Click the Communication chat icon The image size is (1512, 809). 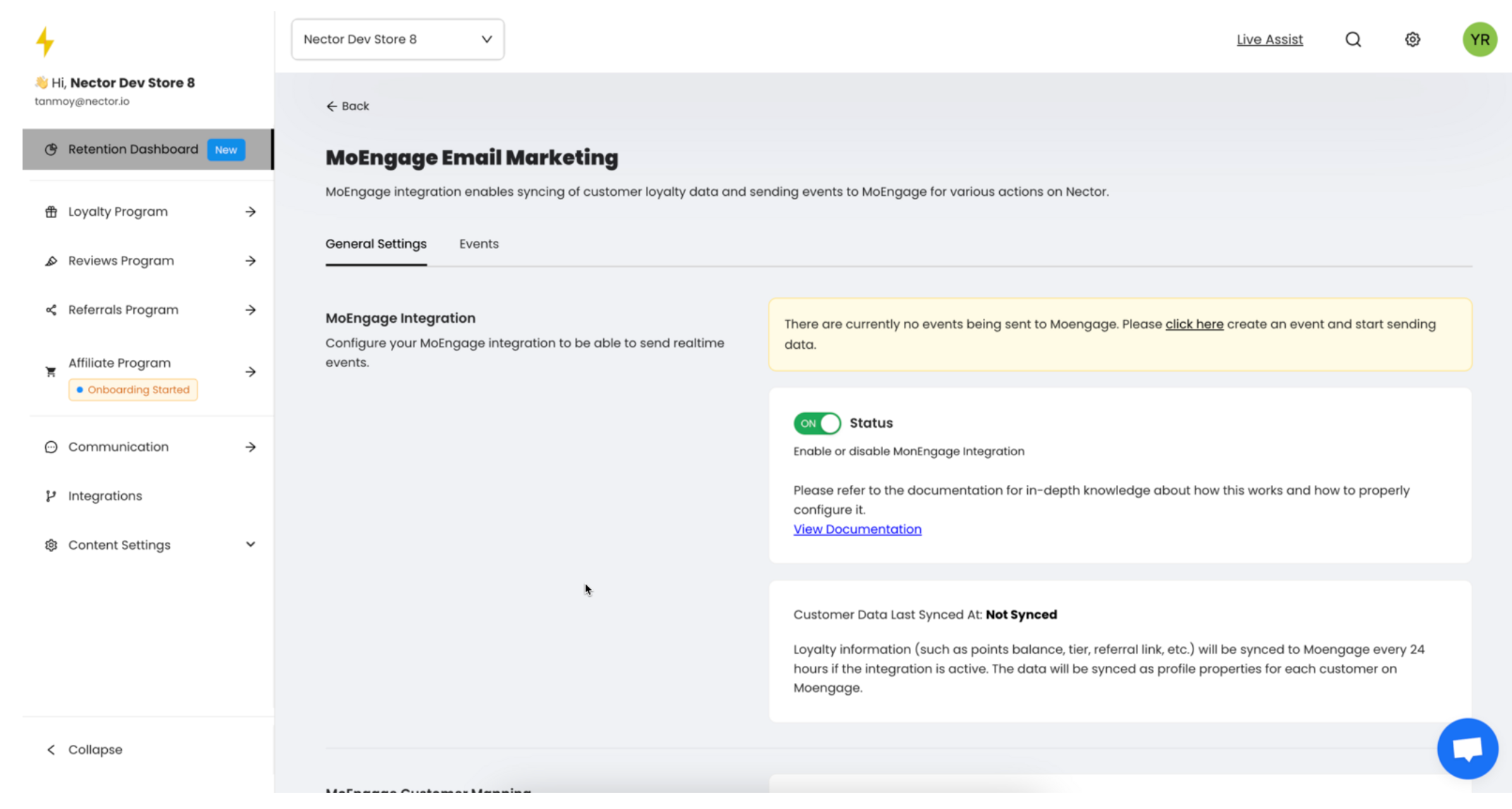51,447
